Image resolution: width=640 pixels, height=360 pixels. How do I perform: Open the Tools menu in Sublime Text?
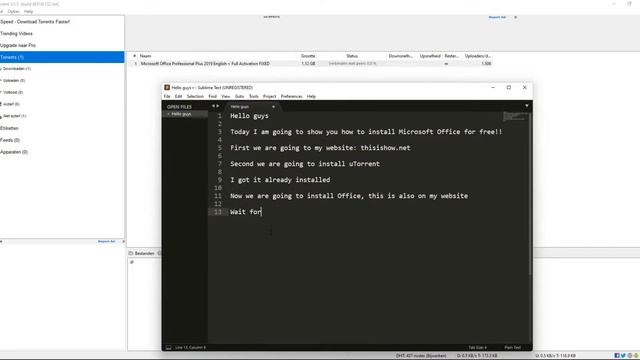pos(253,96)
